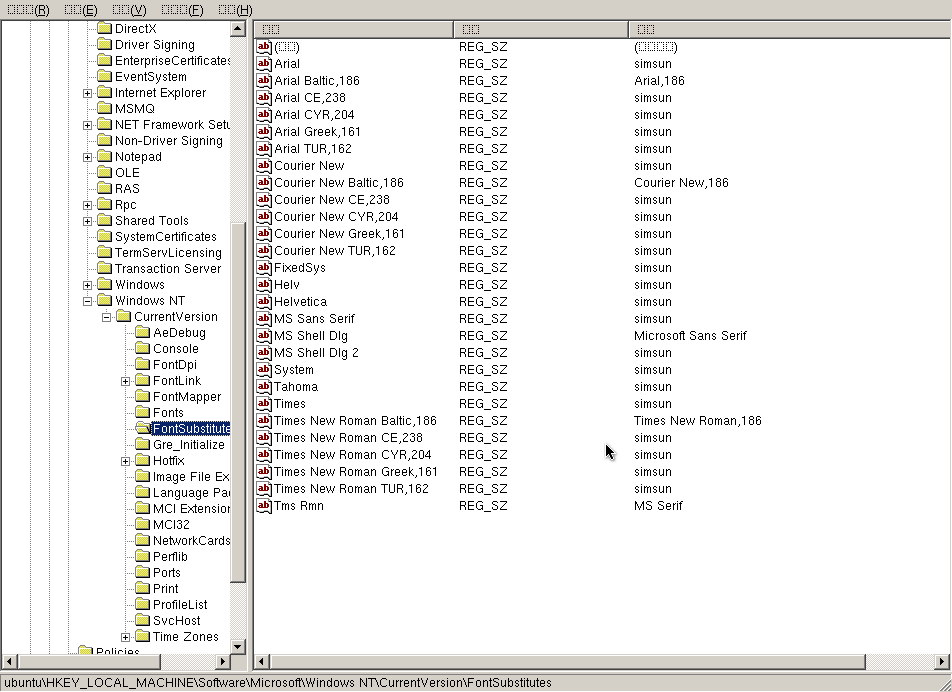Open the menu marked (V)
This screenshot has width=952, height=692.
point(129,10)
